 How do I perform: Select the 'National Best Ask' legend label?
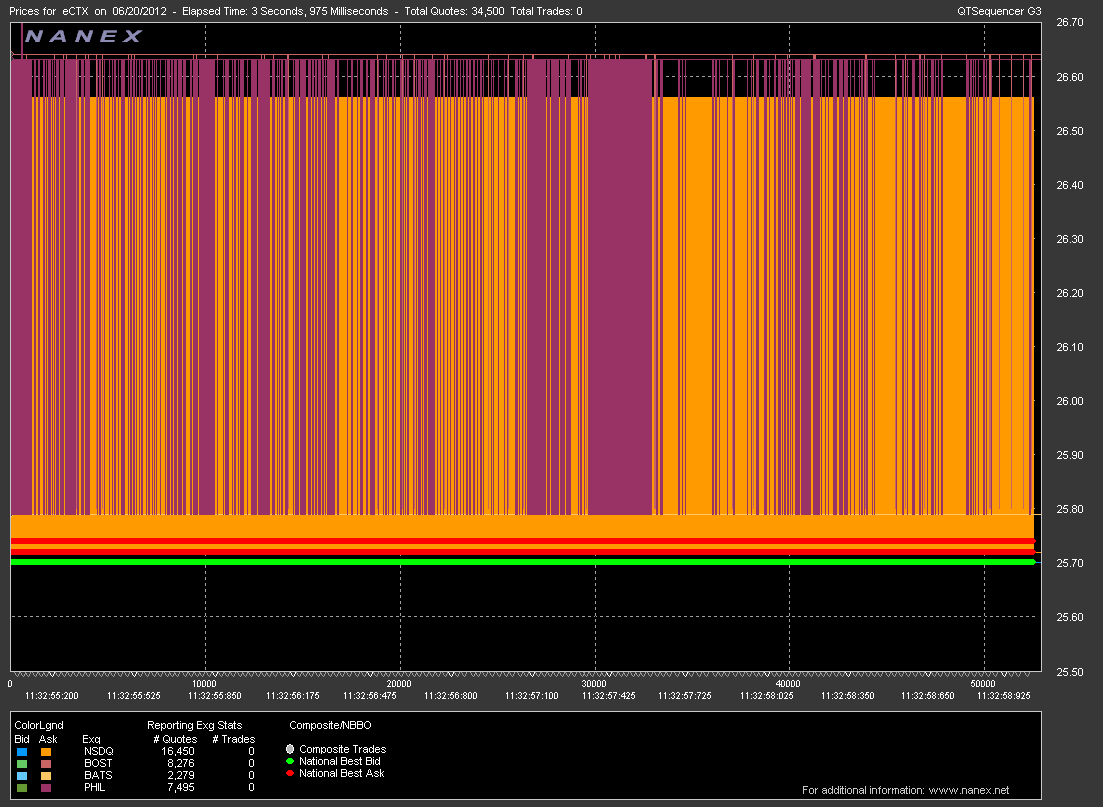342,773
